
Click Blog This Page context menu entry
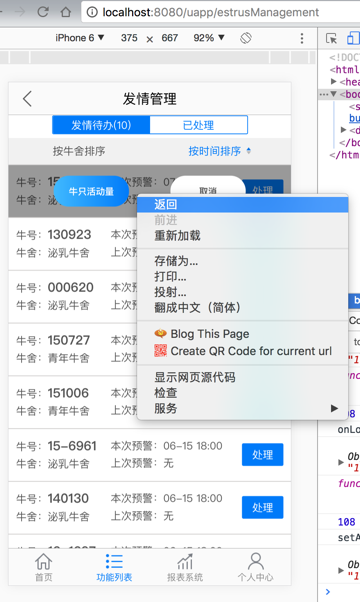pyautogui.click(x=243, y=334)
